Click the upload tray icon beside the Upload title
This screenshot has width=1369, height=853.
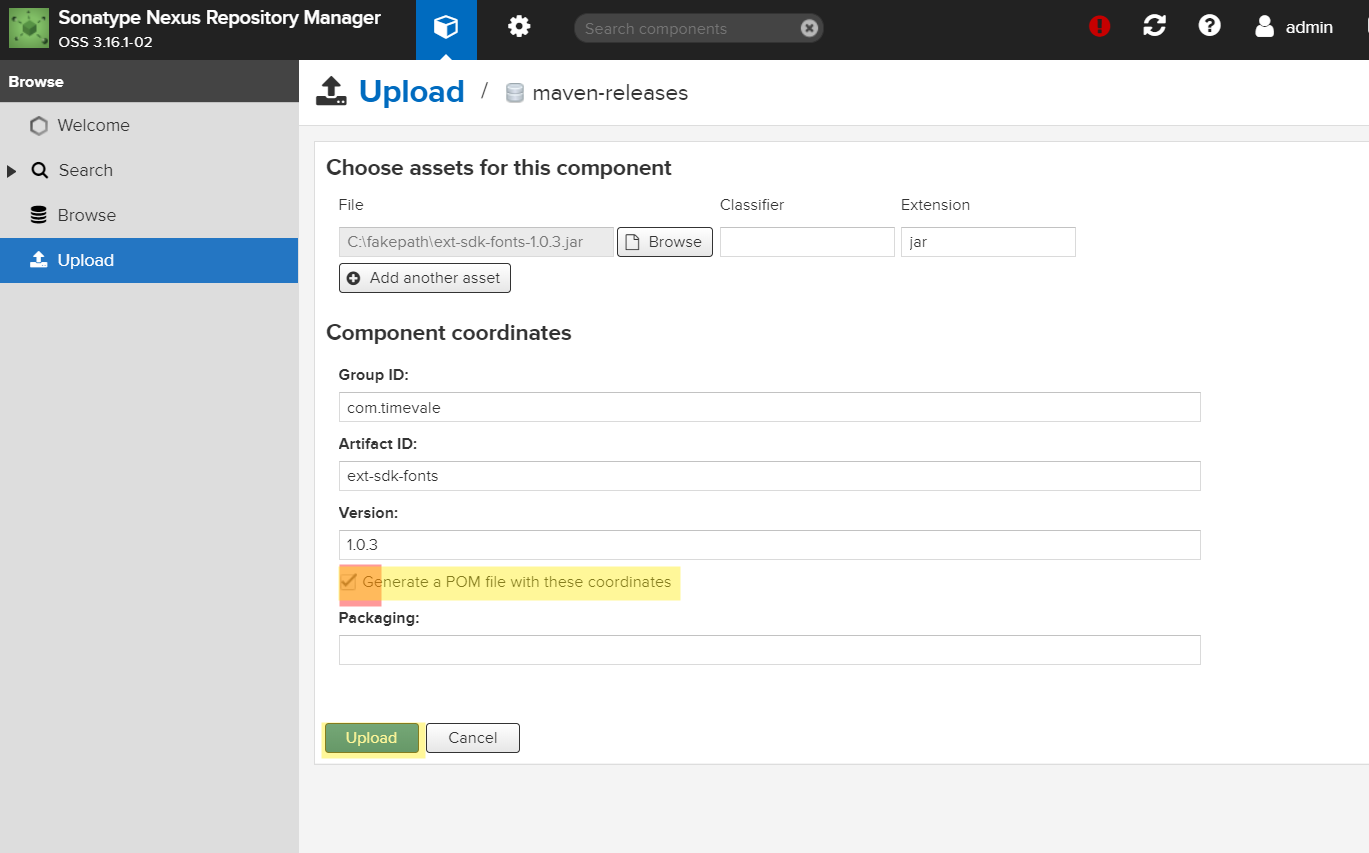(x=331, y=91)
